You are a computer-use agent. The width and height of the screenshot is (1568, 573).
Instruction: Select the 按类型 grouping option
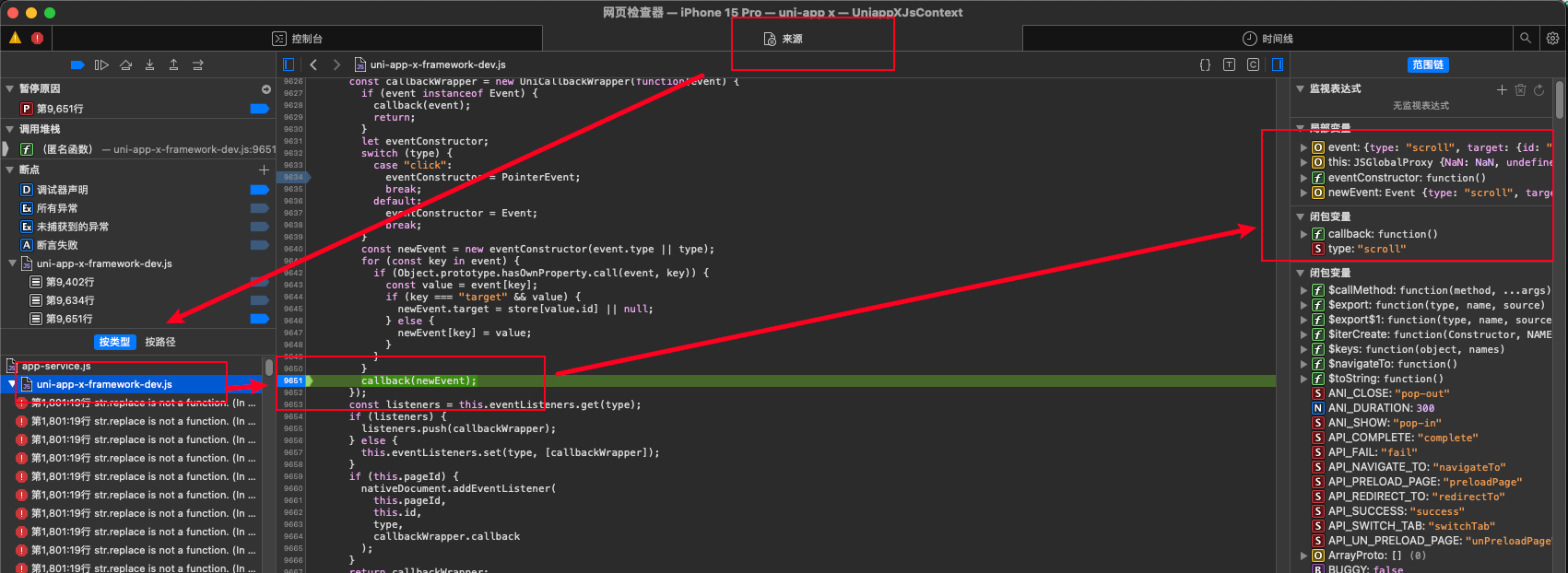coord(114,342)
